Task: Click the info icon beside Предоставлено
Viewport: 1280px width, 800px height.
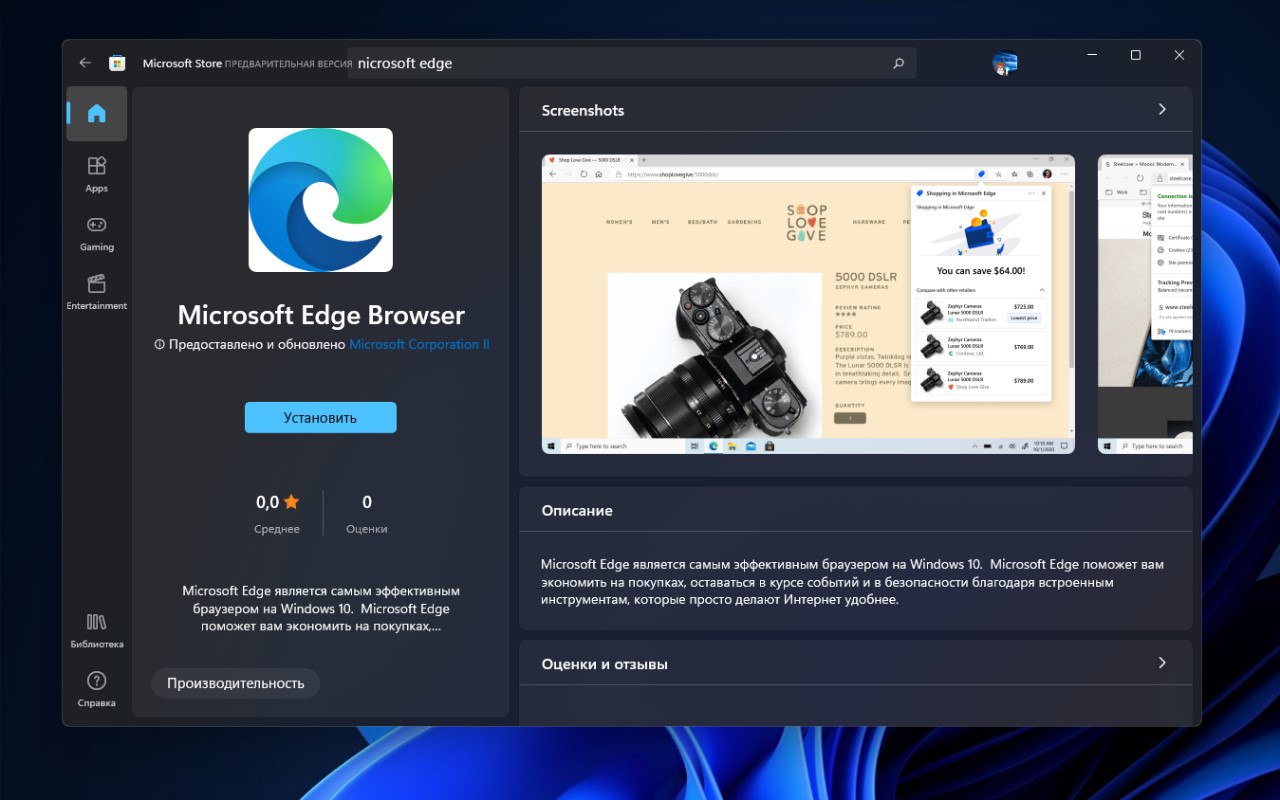Action: click(159, 344)
